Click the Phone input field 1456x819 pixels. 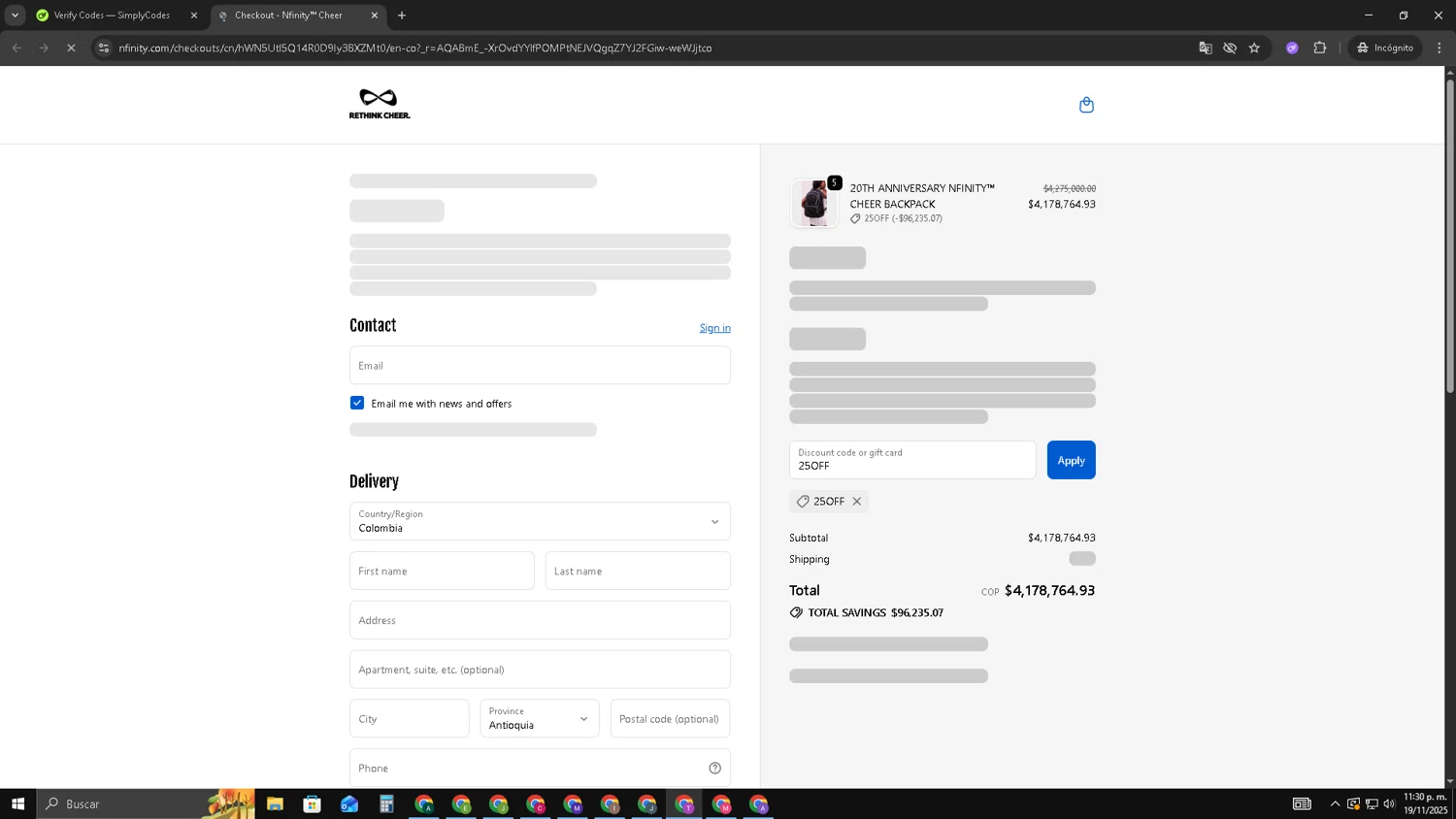point(540,769)
